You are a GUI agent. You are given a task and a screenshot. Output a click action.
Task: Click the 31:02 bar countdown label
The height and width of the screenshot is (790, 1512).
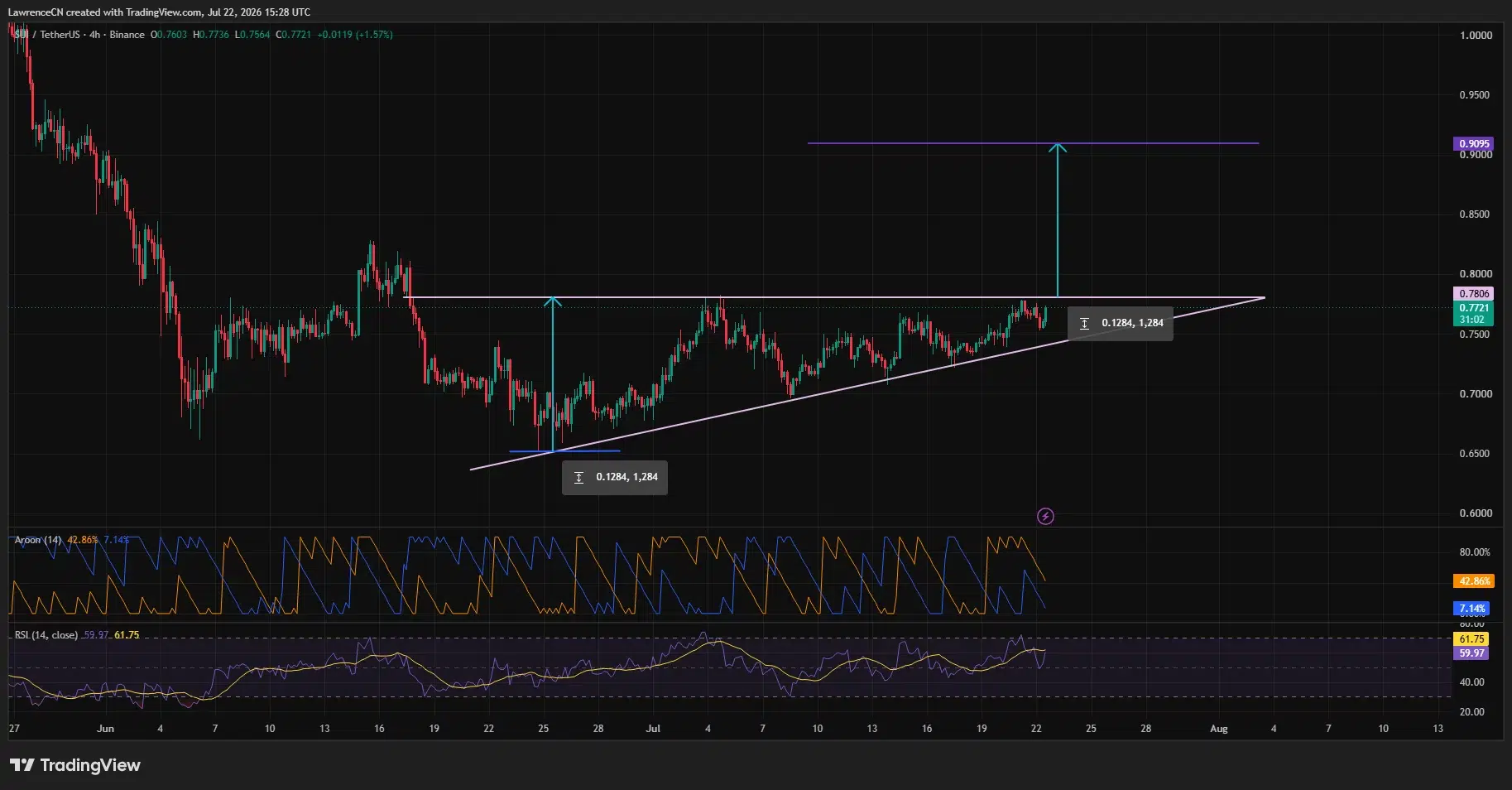[1474, 320]
